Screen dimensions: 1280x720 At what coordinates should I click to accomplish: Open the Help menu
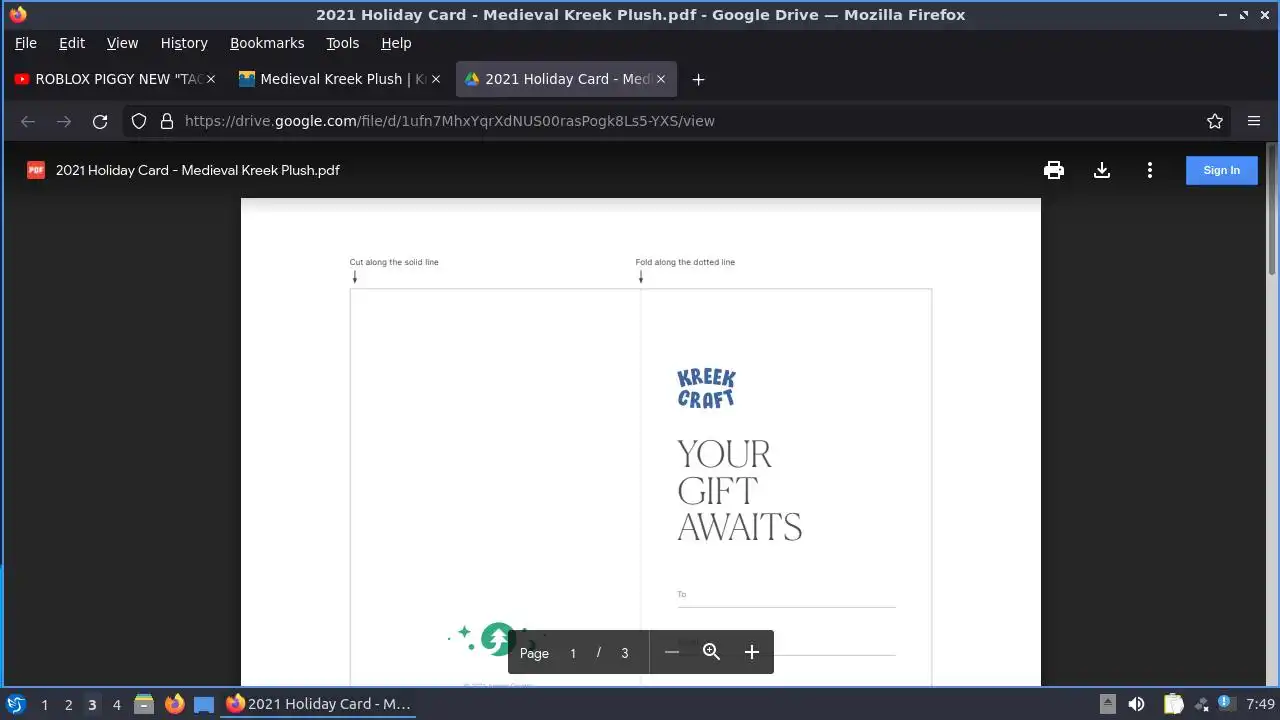pyautogui.click(x=396, y=43)
